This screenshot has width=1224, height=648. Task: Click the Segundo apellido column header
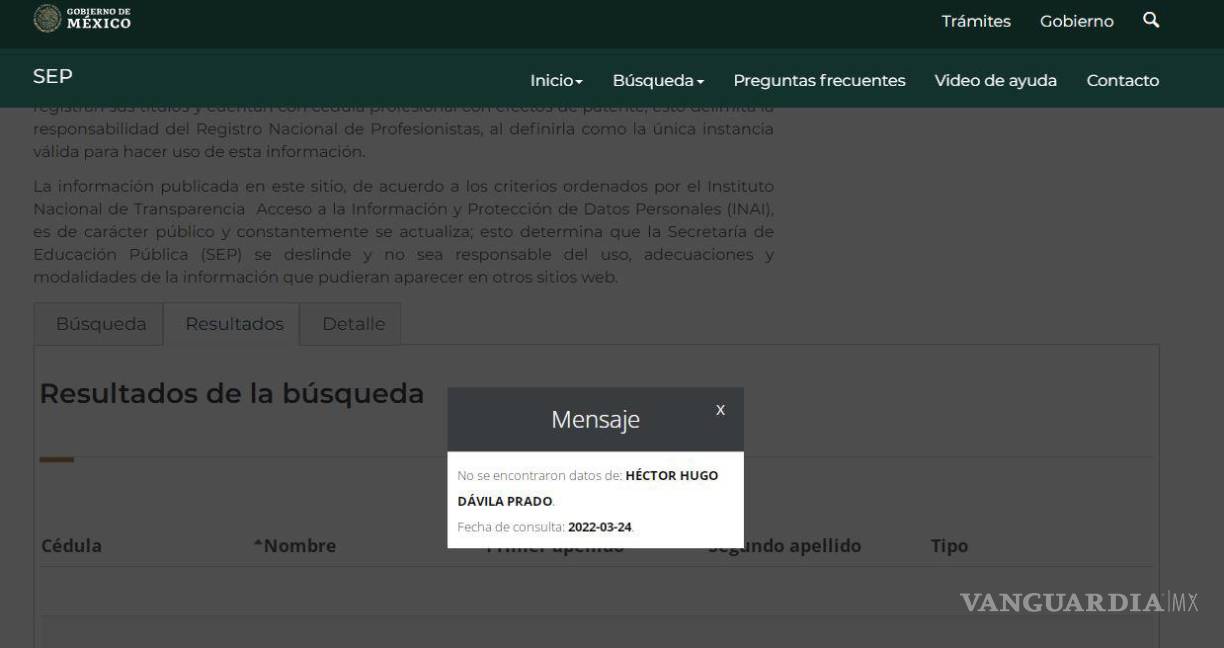790,546
